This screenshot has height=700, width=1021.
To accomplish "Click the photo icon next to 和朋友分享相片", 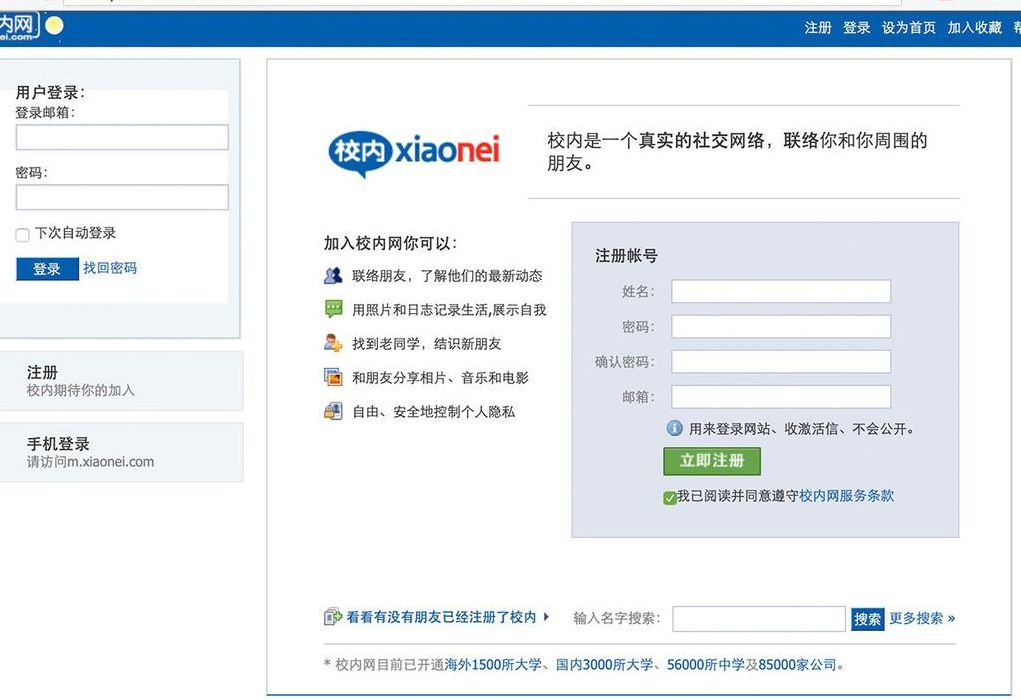I will point(333,376).
